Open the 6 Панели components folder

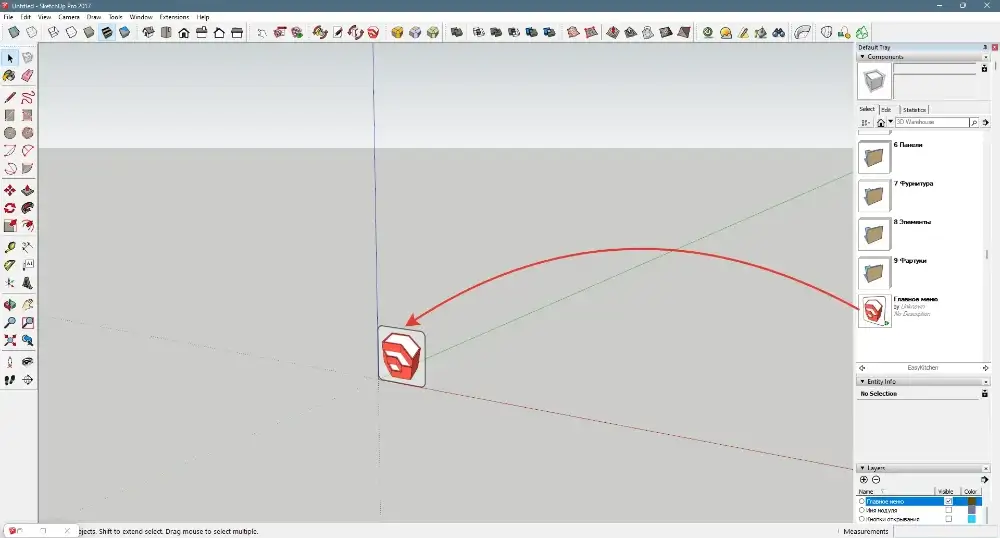(x=874, y=157)
